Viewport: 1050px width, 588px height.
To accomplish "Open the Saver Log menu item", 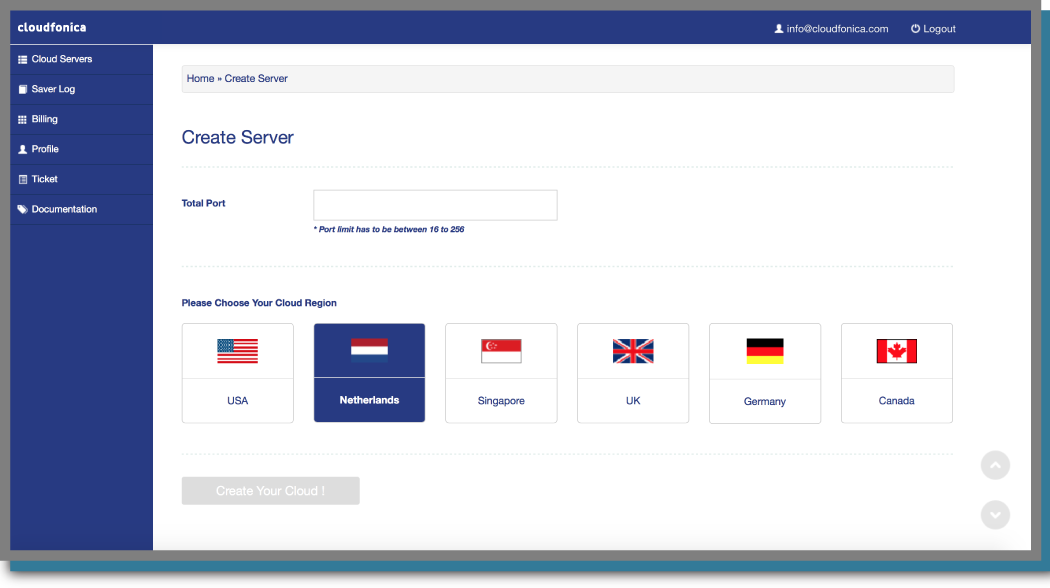I will (x=82, y=89).
